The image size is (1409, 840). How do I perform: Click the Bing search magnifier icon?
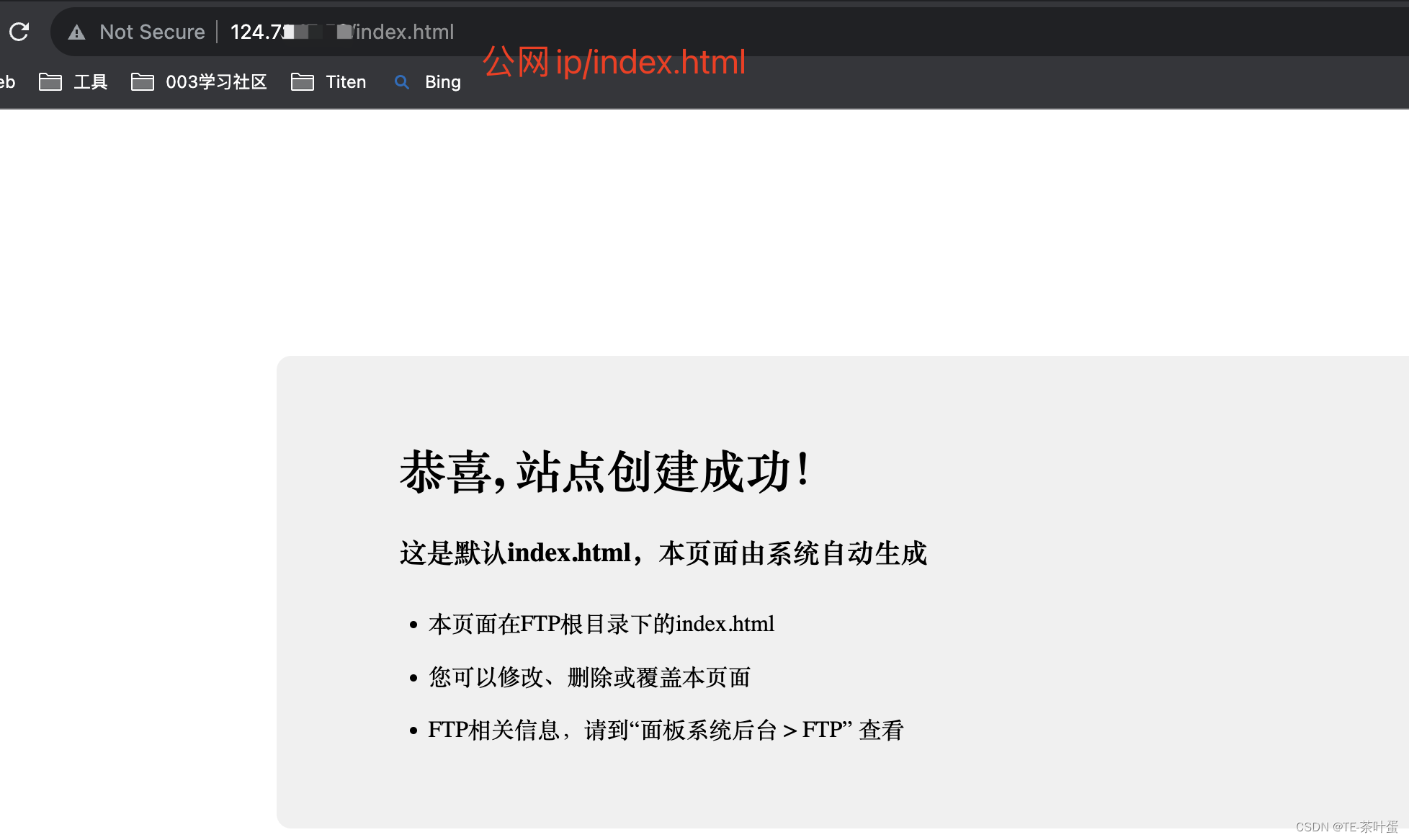pyautogui.click(x=402, y=82)
